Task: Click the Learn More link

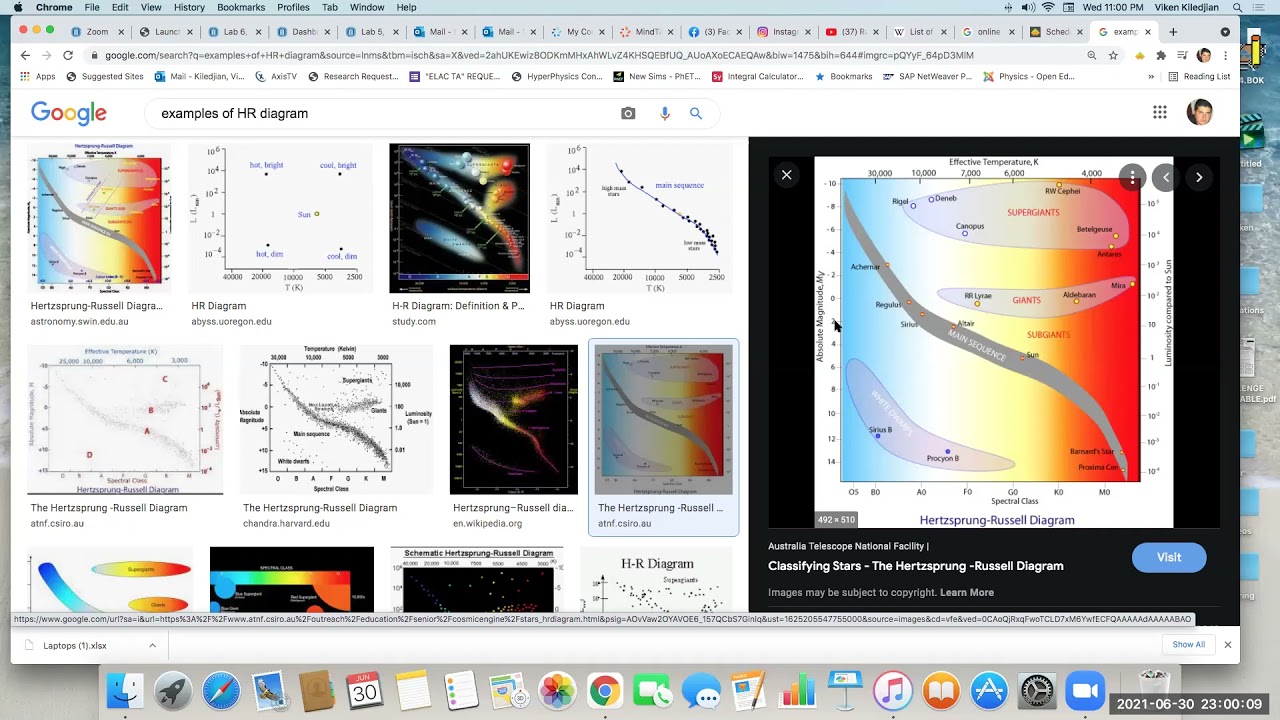Action: 967,592
